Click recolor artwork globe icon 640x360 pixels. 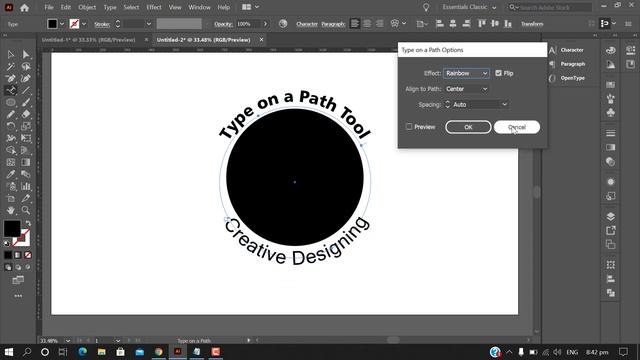[x=283, y=24]
